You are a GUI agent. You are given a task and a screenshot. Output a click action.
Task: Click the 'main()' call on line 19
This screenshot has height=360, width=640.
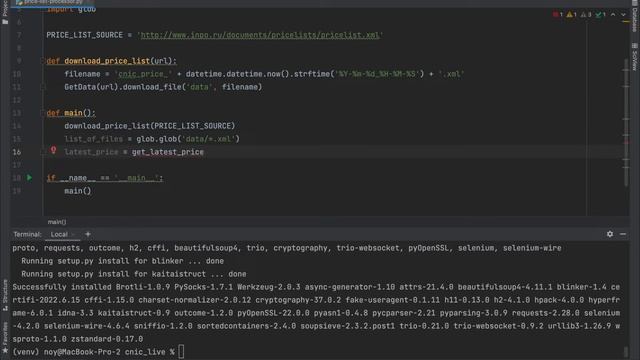(x=78, y=191)
